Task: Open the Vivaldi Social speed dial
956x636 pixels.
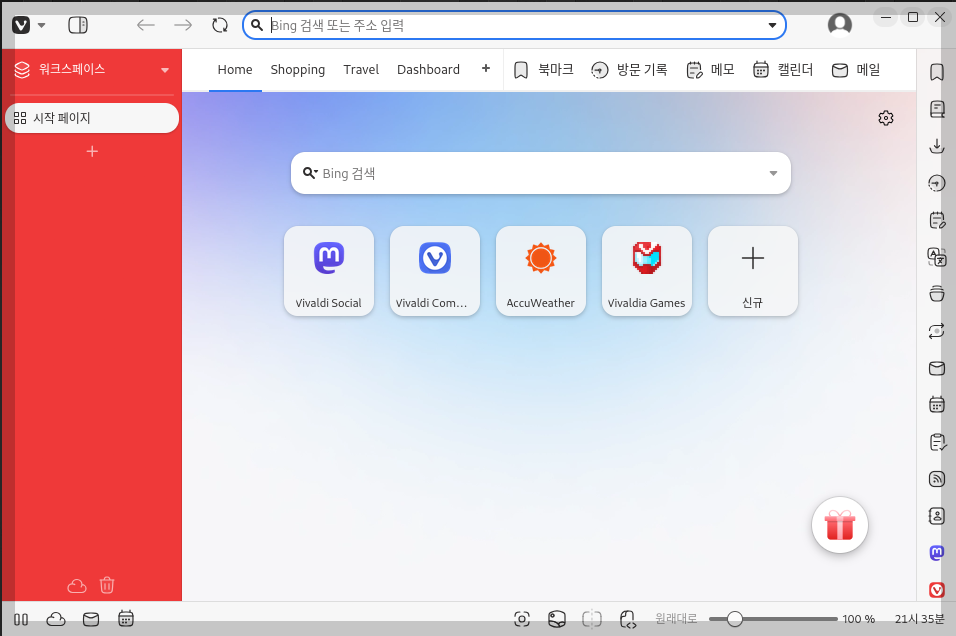Action: tap(329, 271)
